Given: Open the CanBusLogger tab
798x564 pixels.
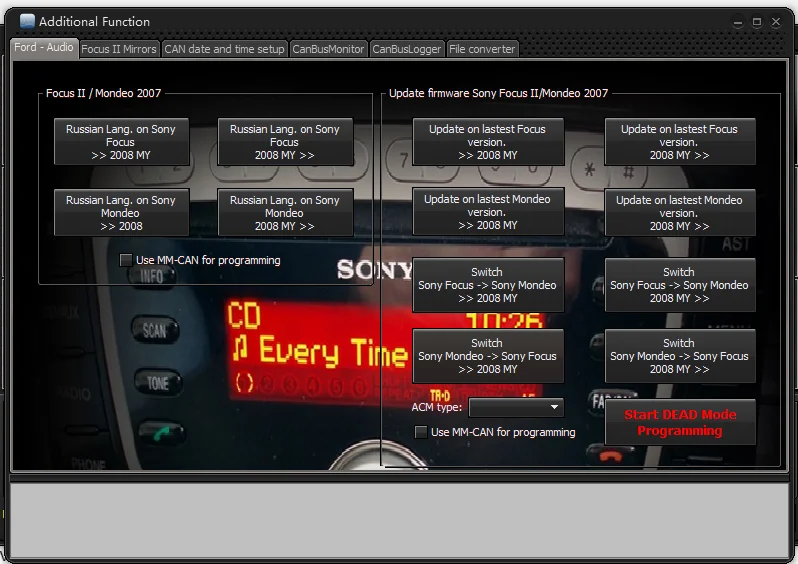Looking at the screenshot, I should [x=407, y=49].
